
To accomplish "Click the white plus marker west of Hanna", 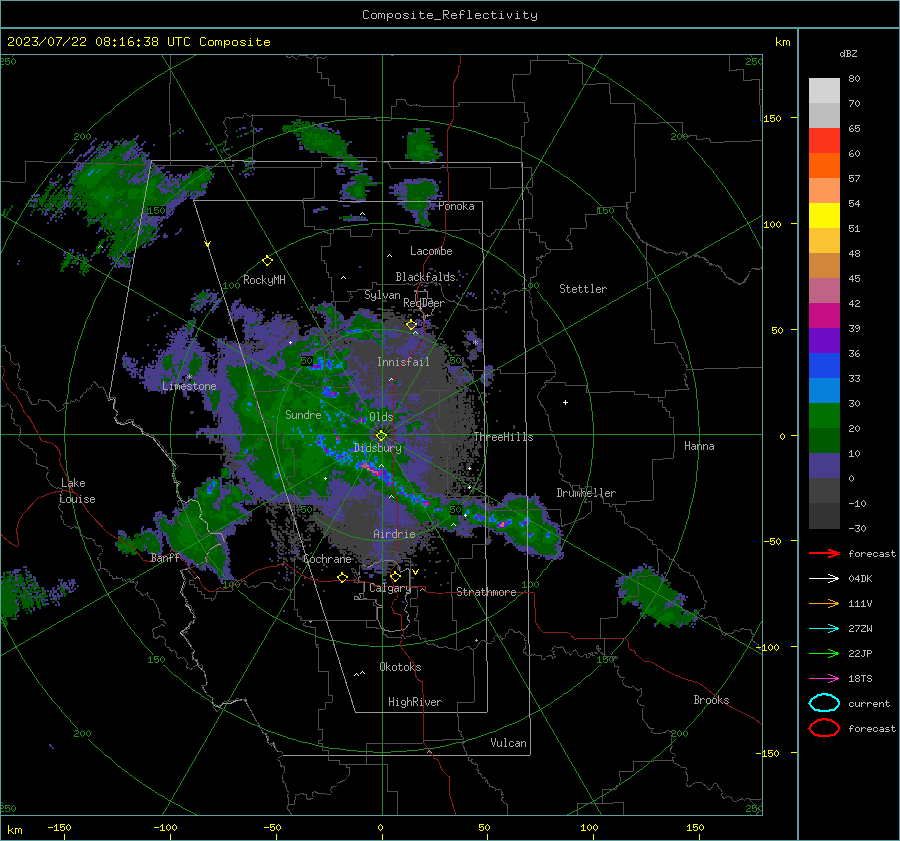I will click(565, 402).
